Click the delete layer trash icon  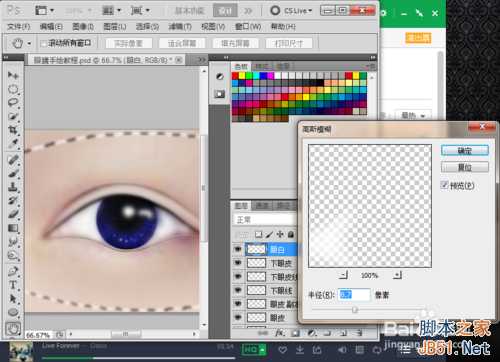[359, 333]
